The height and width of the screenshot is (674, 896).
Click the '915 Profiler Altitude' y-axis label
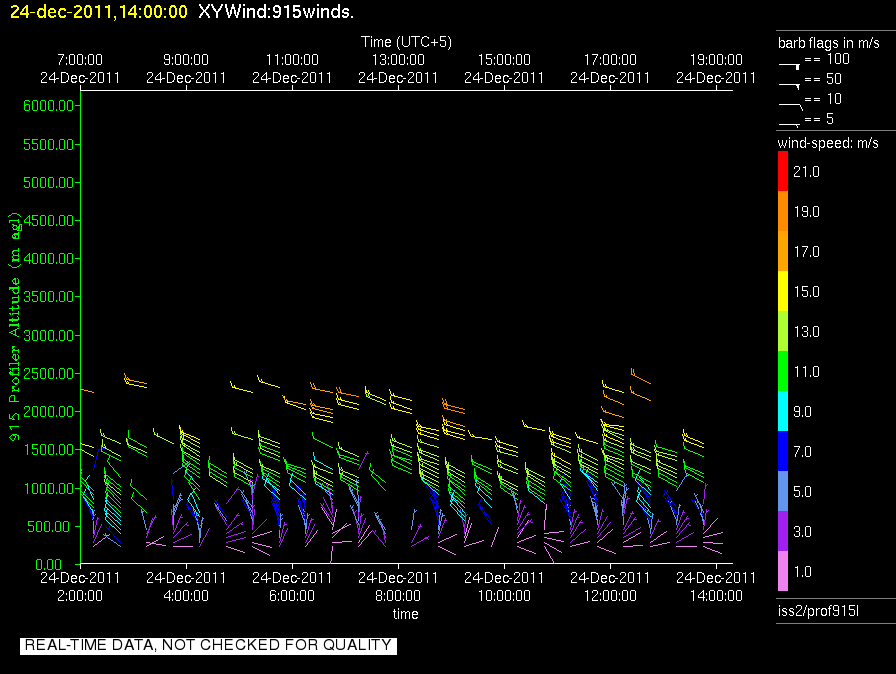(15, 325)
